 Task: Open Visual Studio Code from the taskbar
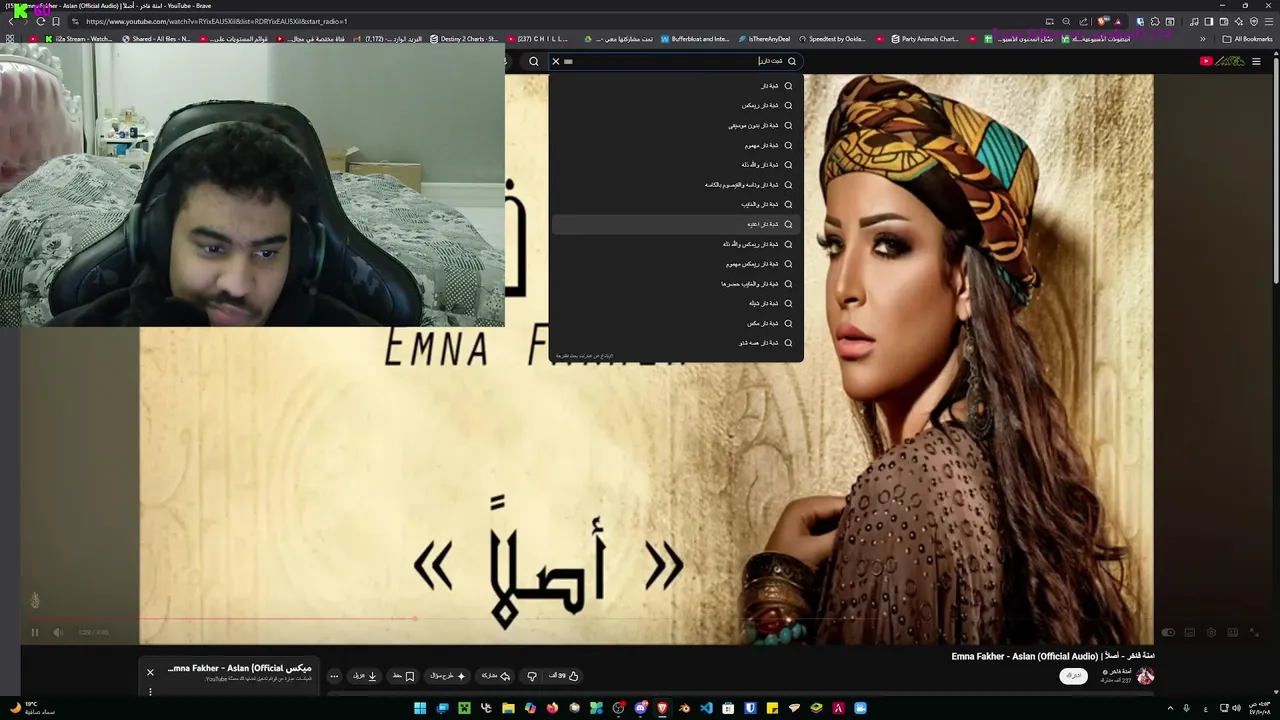coord(706,708)
